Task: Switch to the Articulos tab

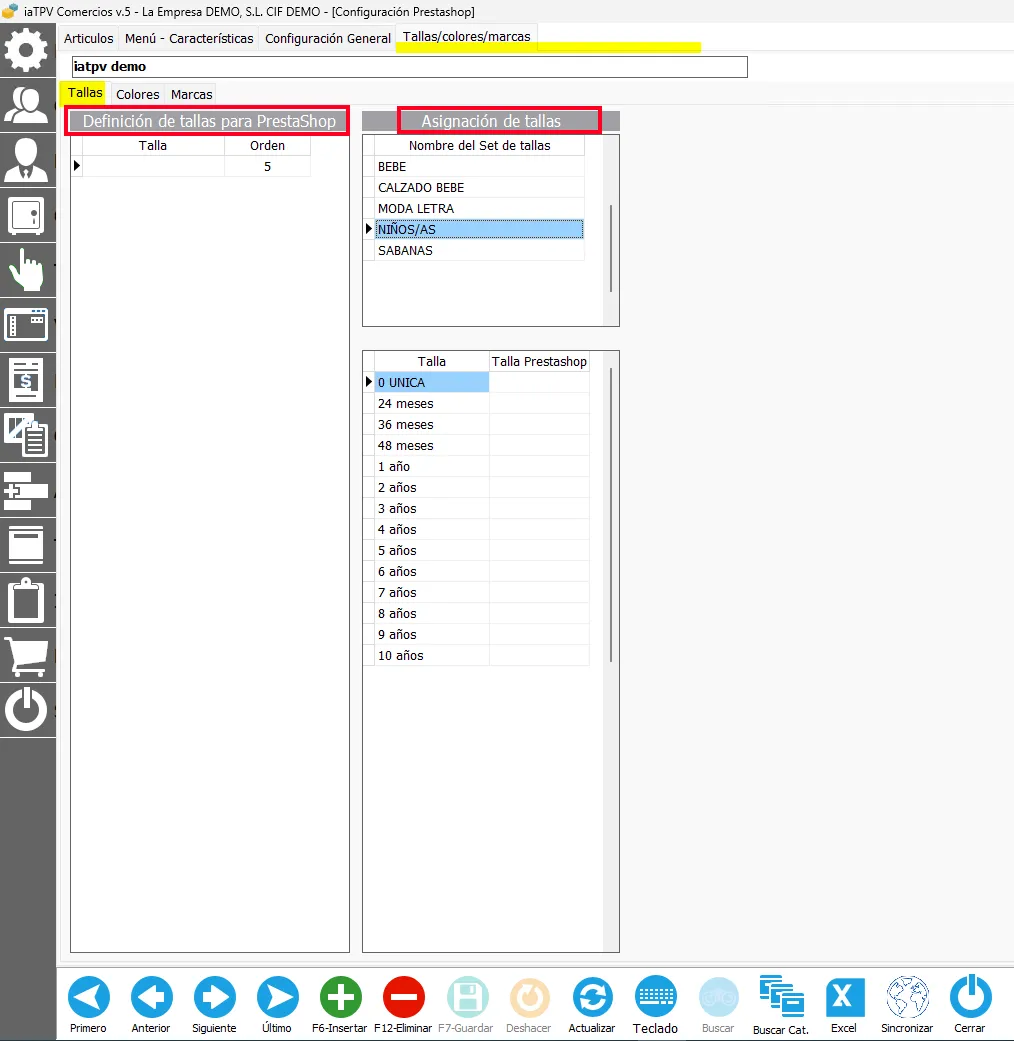Action: pos(89,39)
